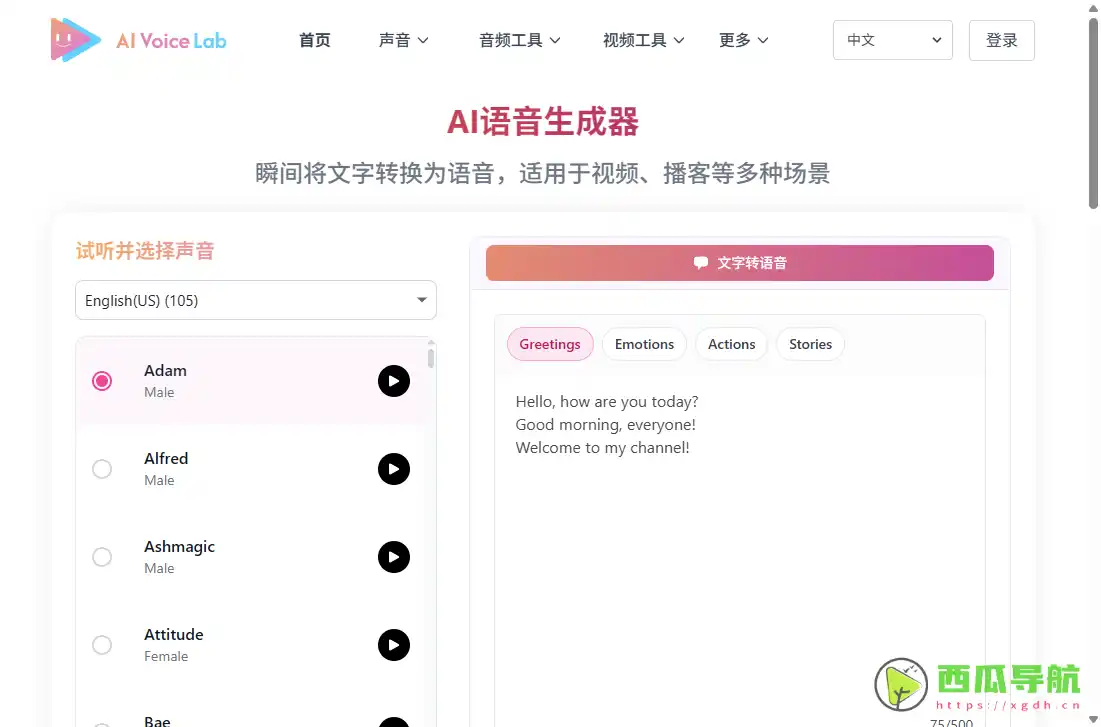The width and height of the screenshot is (1101, 727).
Task: Click into the text-to-speech input area
Action: pos(739,548)
